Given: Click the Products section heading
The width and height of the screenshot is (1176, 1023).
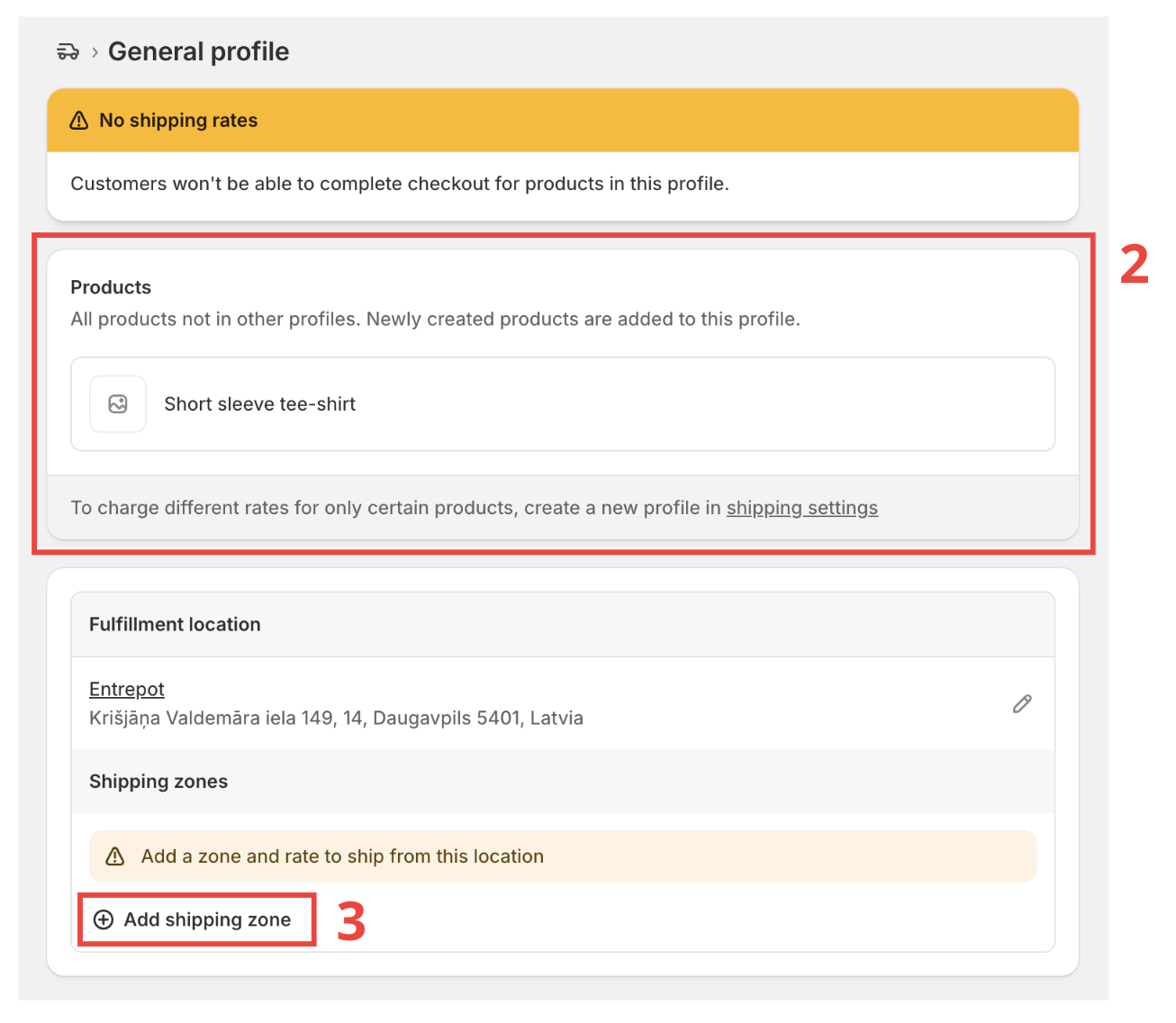Looking at the screenshot, I should [x=110, y=286].
